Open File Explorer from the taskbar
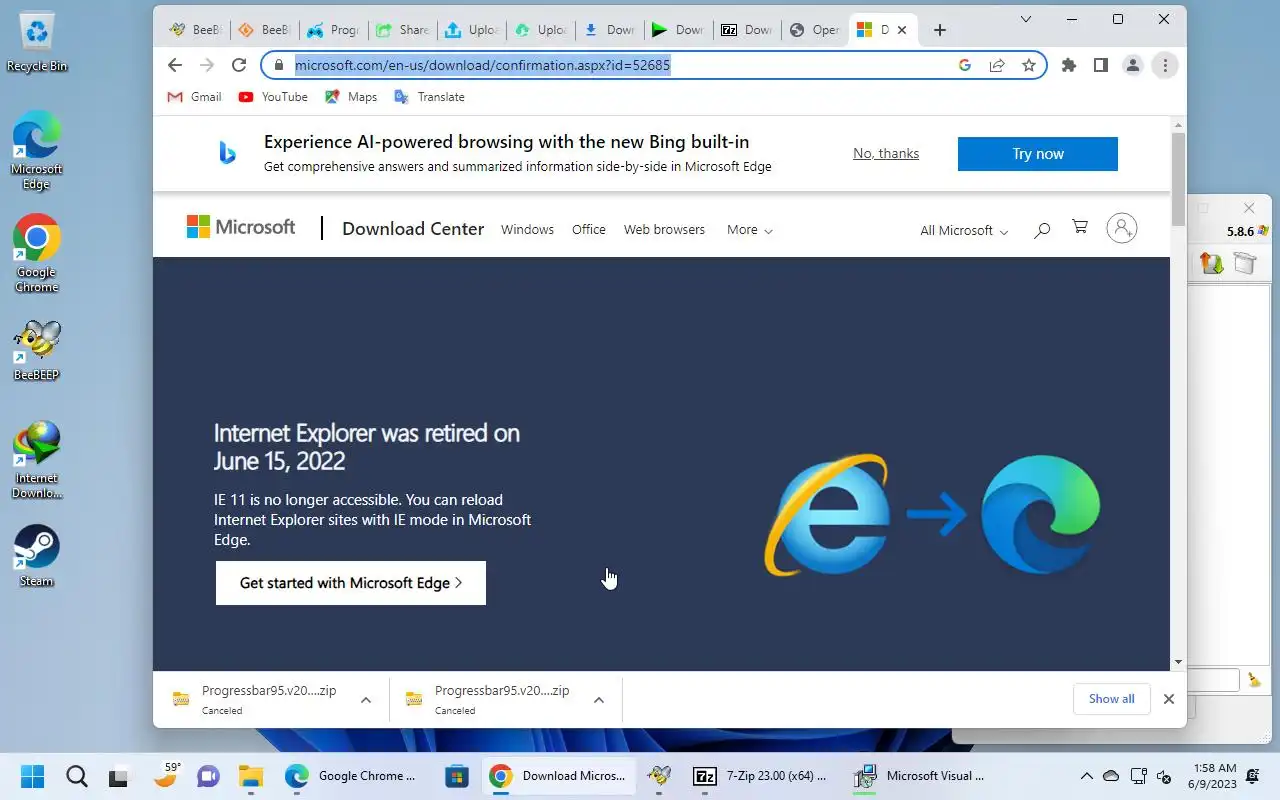1280x800 pixels. click(250, 776)
